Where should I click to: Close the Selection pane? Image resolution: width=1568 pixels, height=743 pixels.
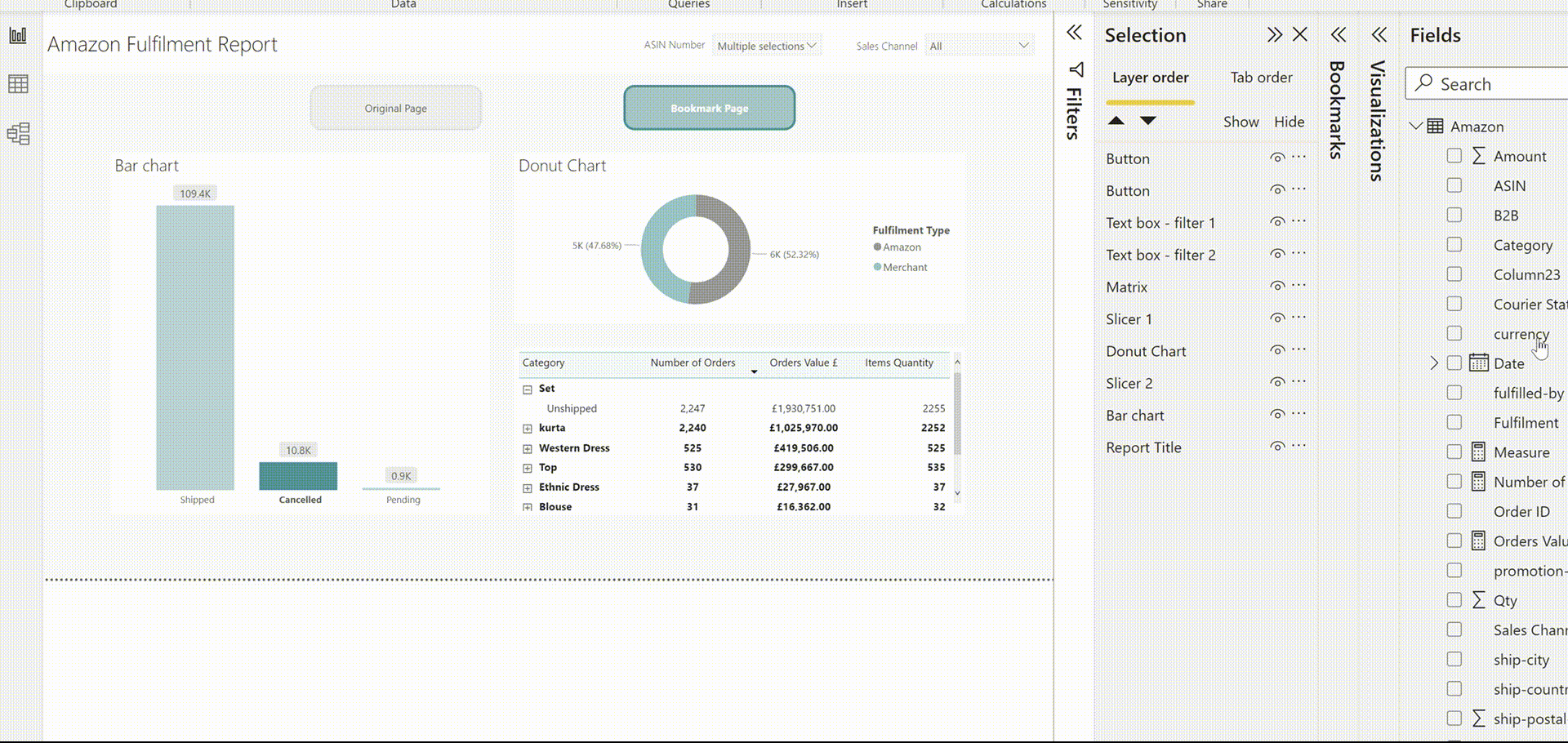tap(1300, 34)
